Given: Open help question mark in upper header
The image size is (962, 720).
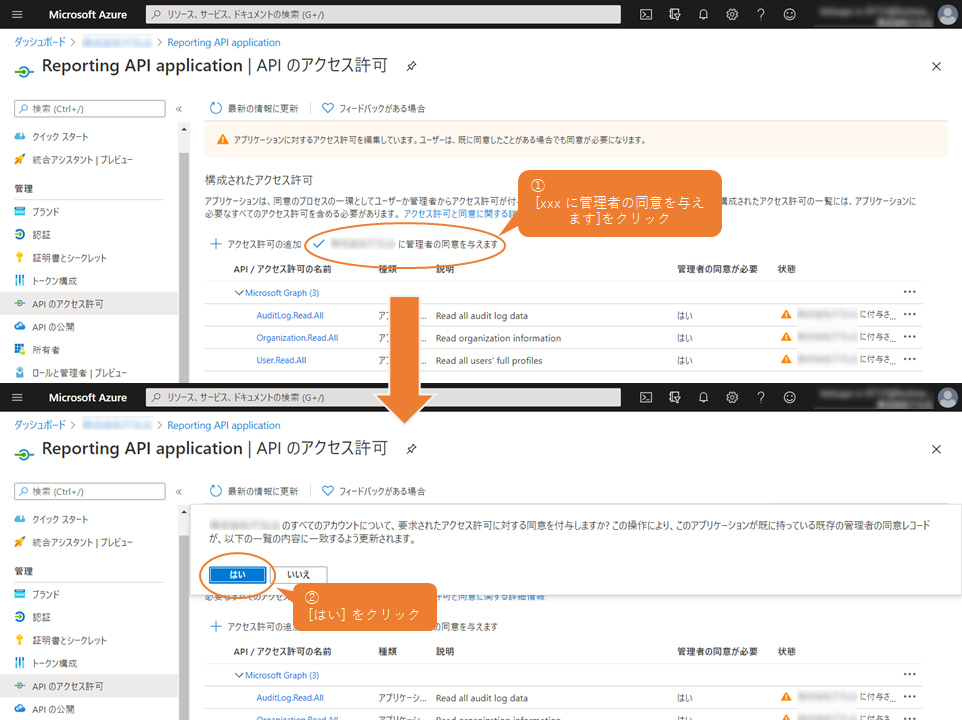Looking at the screenshot, I should pyautogui.click(x=761, y=14).
